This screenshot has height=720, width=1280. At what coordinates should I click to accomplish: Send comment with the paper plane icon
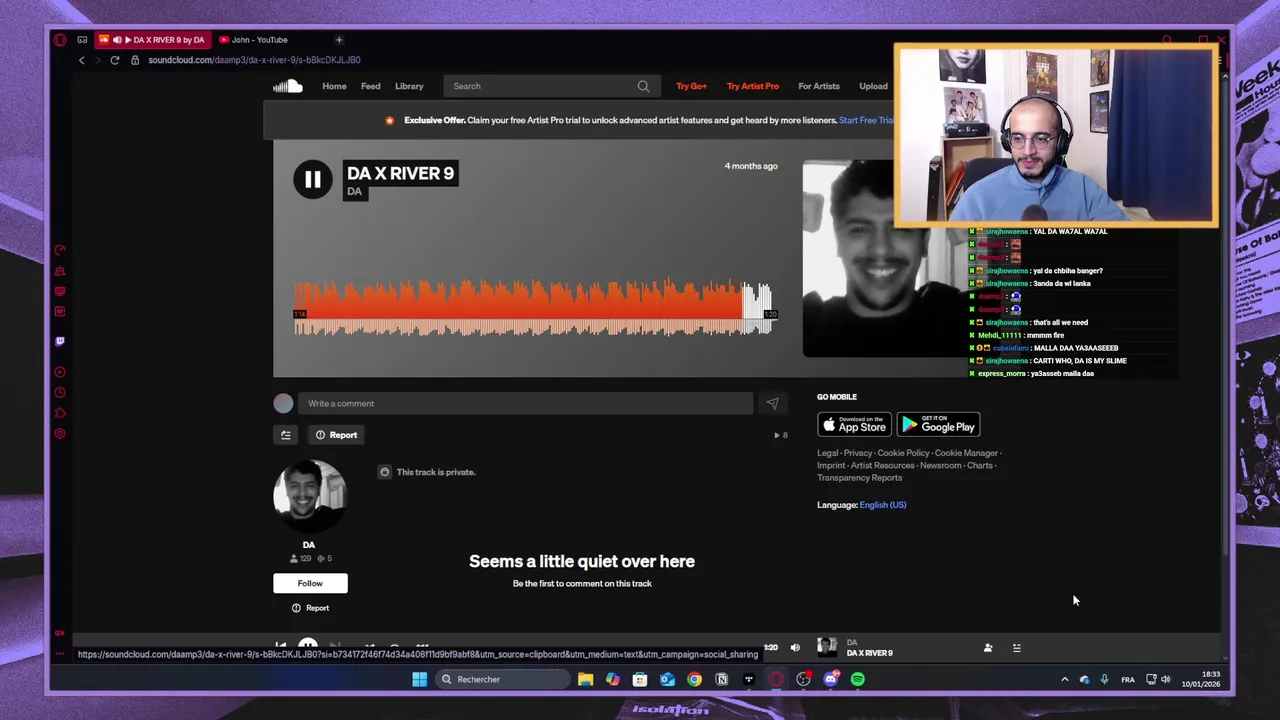click(772, 403)
